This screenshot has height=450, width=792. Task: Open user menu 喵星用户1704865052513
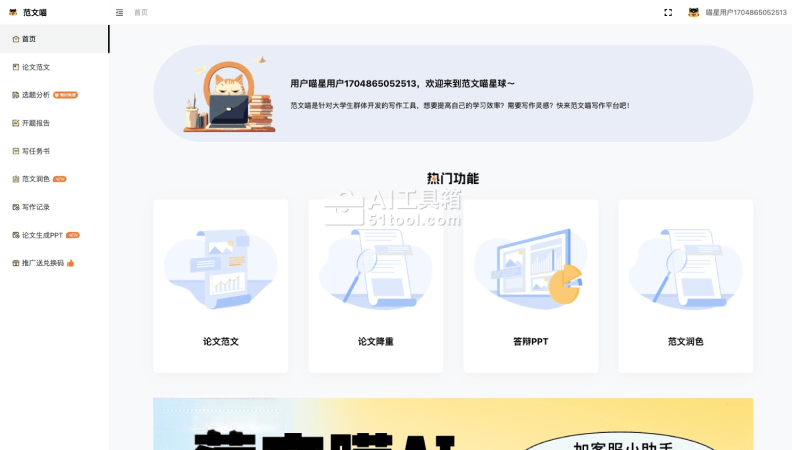pos(745,12)
